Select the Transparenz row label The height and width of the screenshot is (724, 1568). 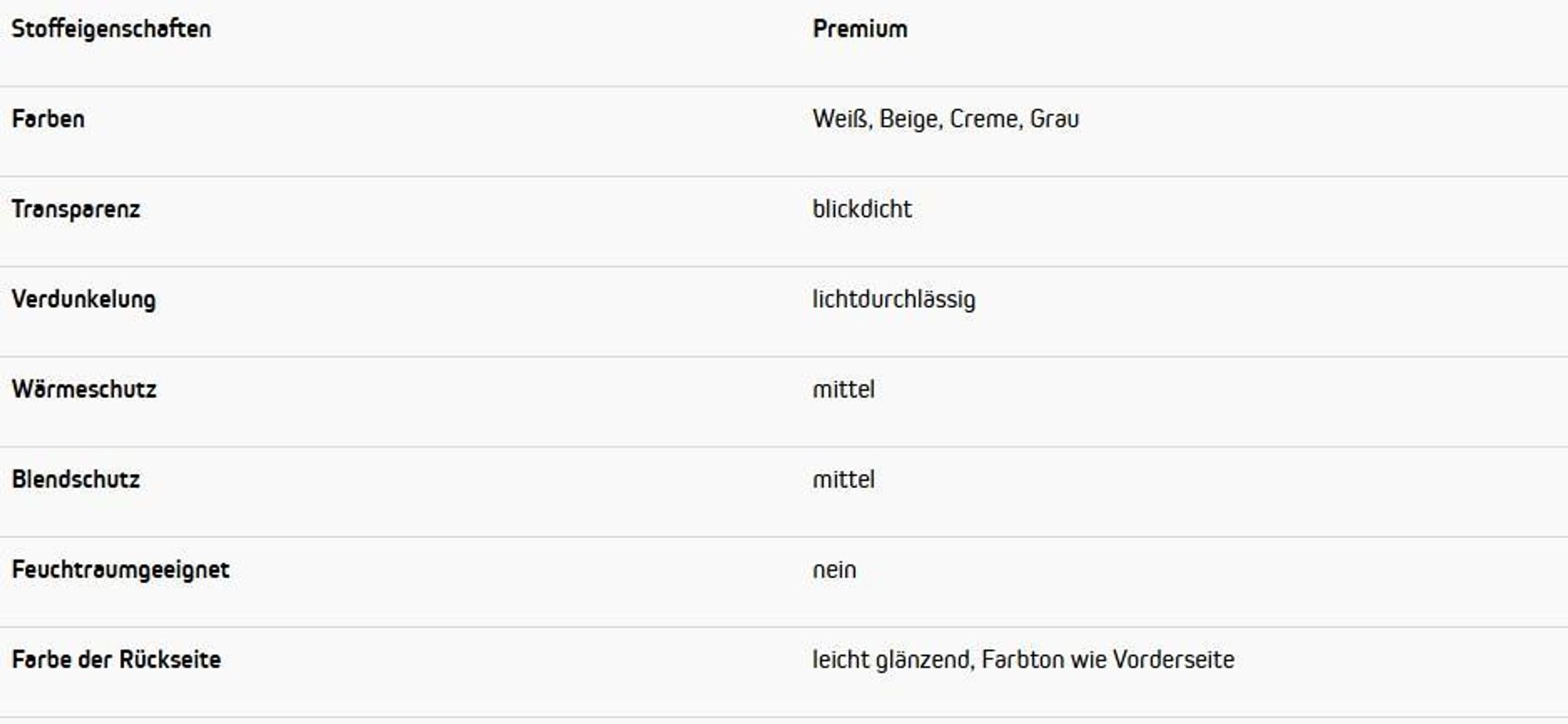pyautogui.click(x=76, y=210)
